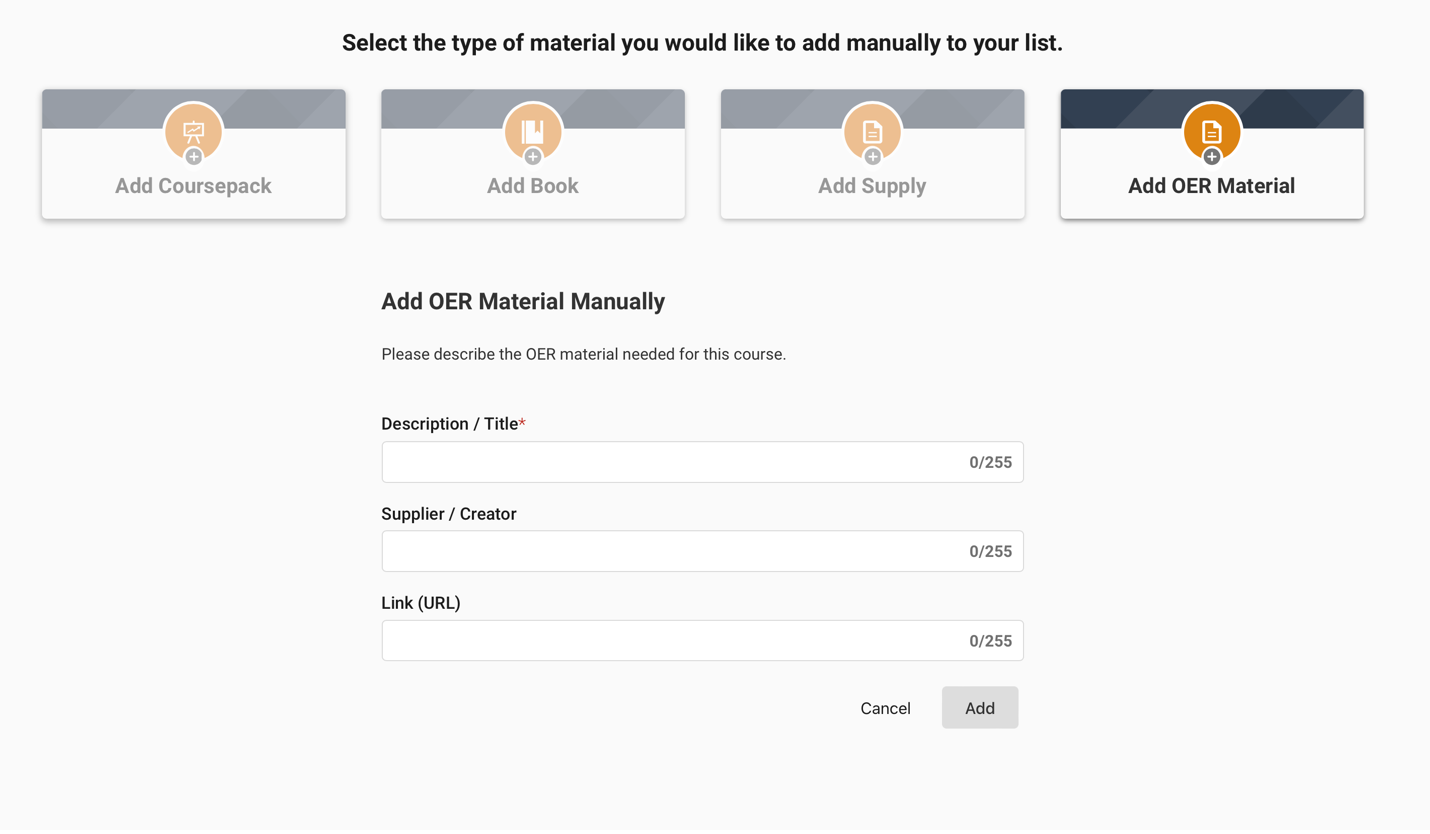Click the Add Supply document icon
Viewport: 1430px width, 834px height.
[872, 130]
